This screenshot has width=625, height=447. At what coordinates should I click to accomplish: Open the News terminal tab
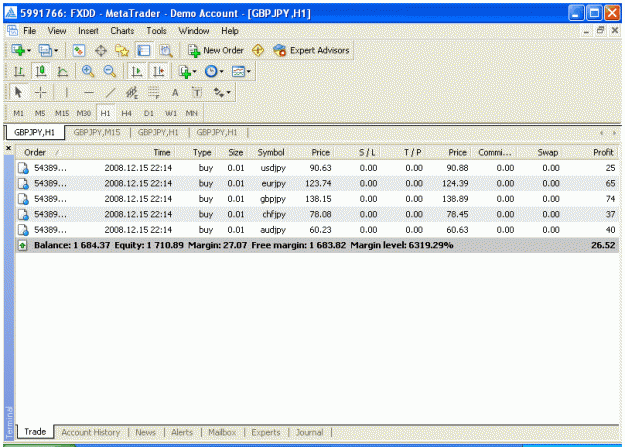tap(145, 432)
